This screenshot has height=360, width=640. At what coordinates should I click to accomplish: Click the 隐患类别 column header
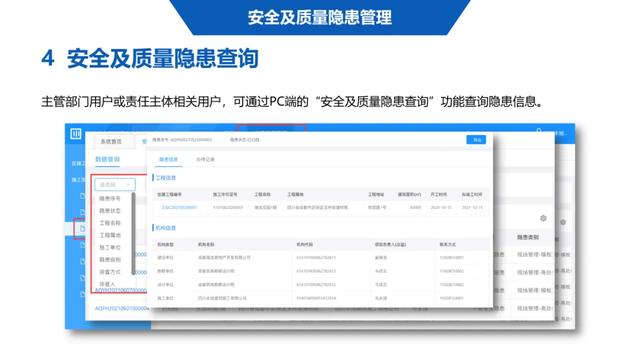click(528, 237)
